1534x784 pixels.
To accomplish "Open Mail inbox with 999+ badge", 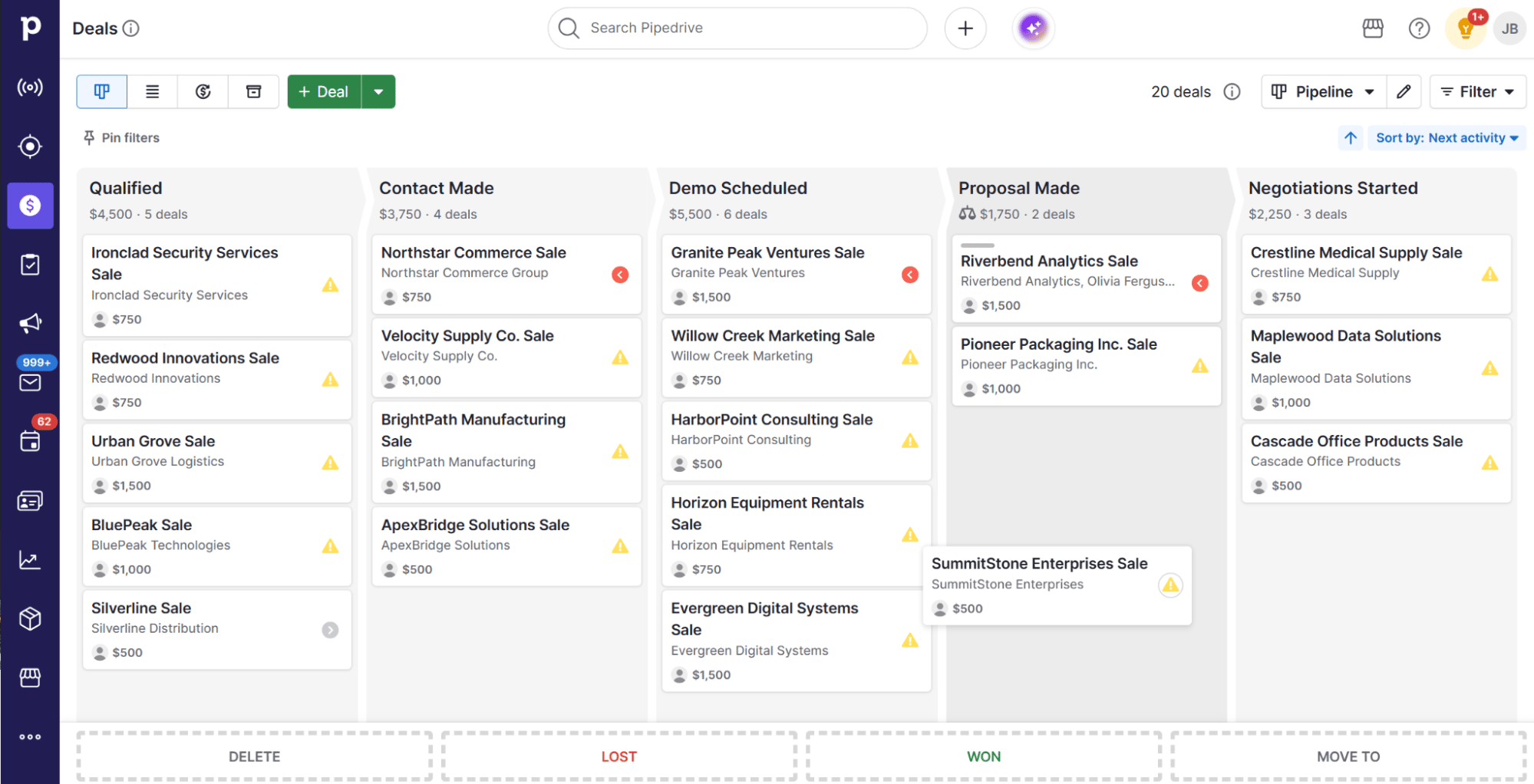I will (x=30, y=382).
